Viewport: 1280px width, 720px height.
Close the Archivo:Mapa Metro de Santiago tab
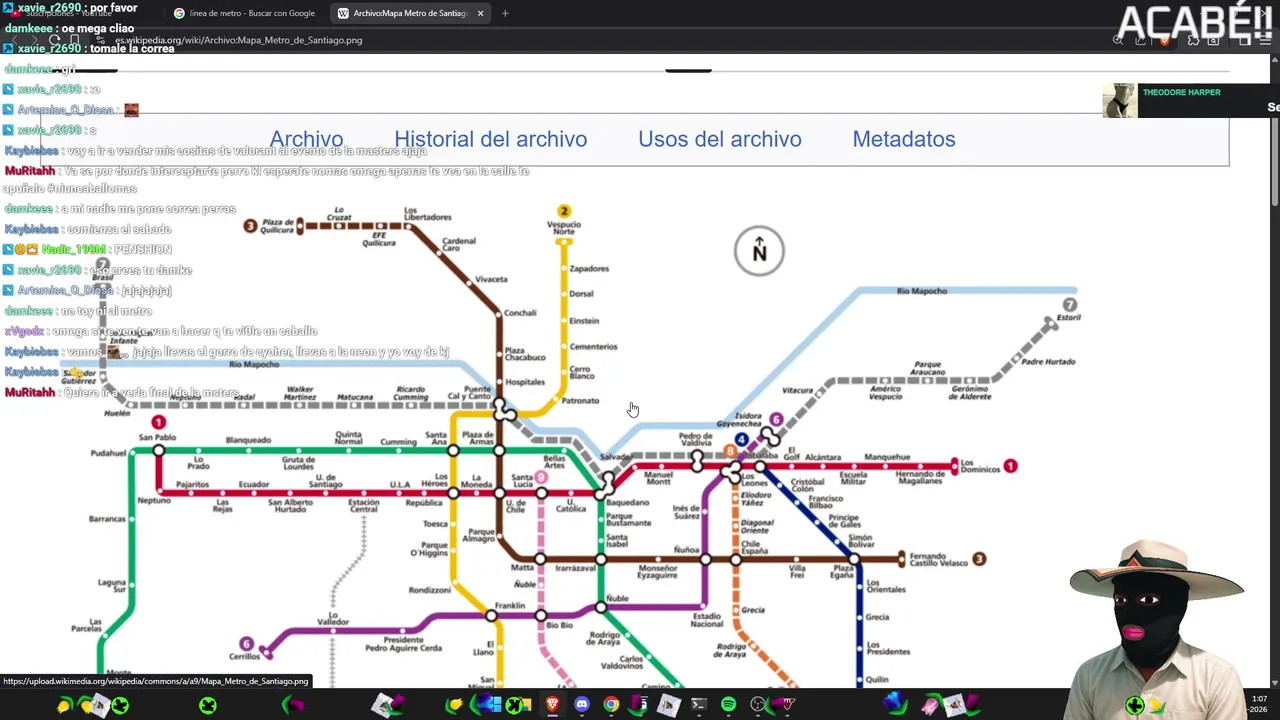pos(480,13)
